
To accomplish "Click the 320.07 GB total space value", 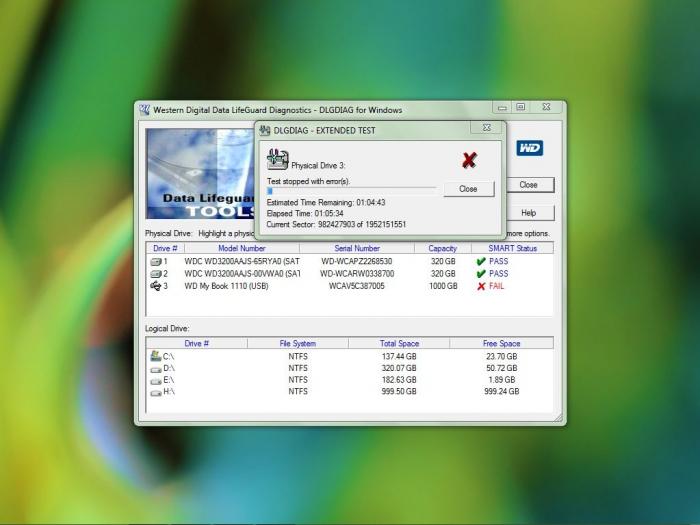I will [x=399, y=368].
